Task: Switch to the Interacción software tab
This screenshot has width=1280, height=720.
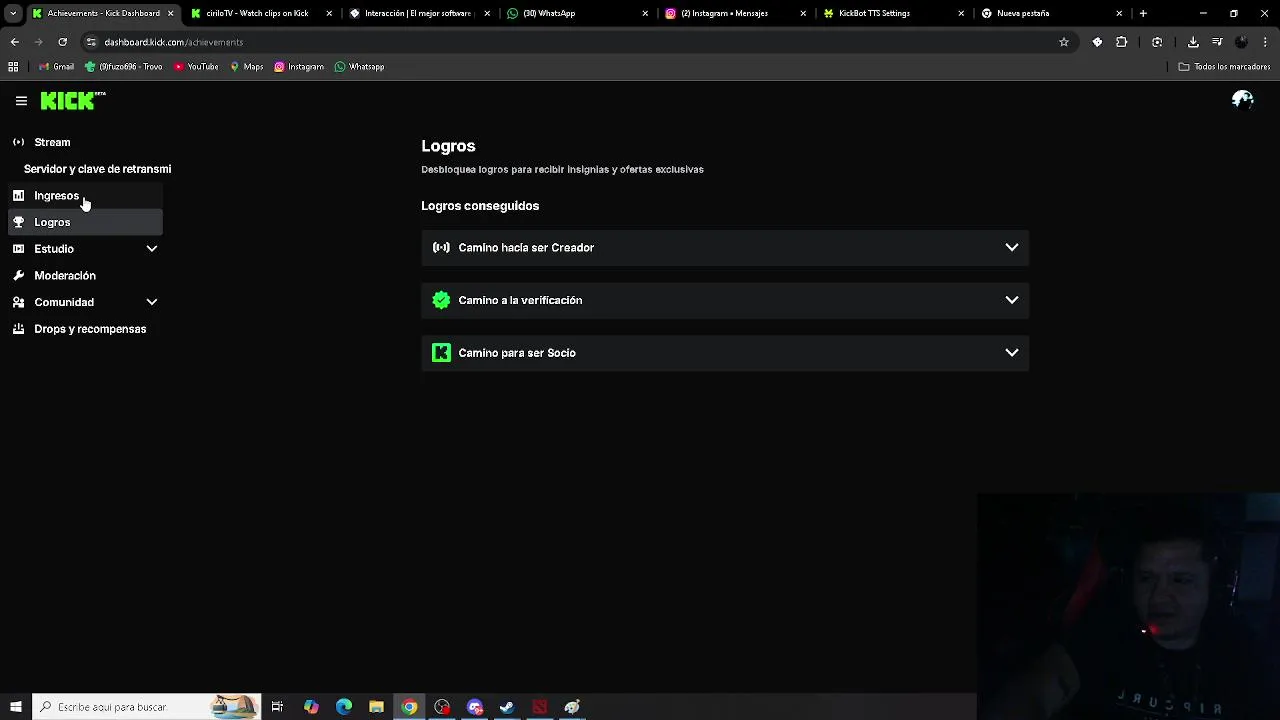Action: (417, 13)
